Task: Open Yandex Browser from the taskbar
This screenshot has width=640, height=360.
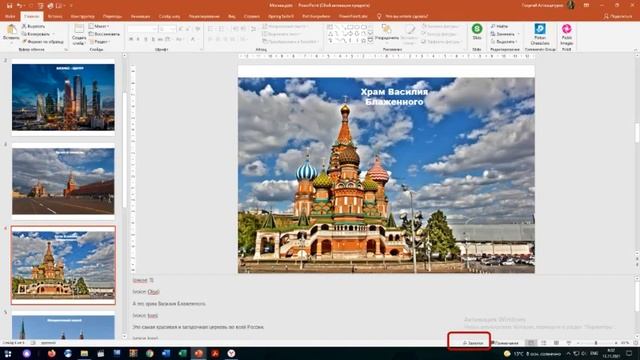Action: tap(231, 353)
